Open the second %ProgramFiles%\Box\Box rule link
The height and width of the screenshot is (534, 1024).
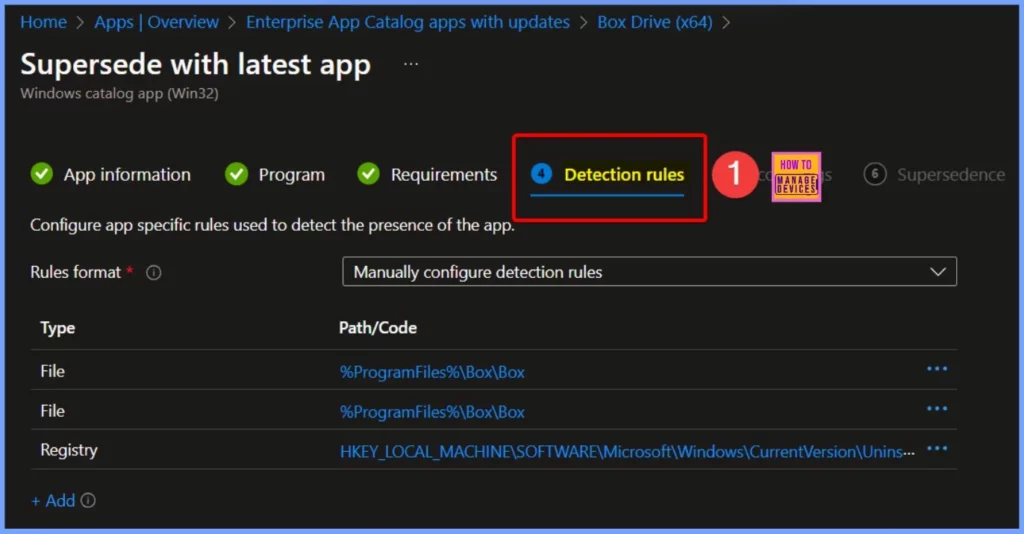(x=432, y=412)
